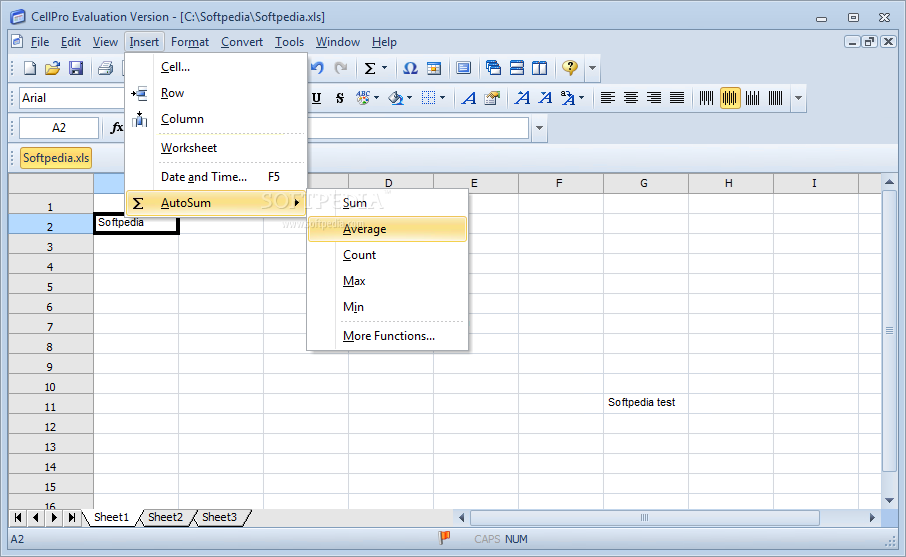This screenshot has width=906, height=557.
Task: Choose Average from AutoSum submenu
Action: (387, 229)
